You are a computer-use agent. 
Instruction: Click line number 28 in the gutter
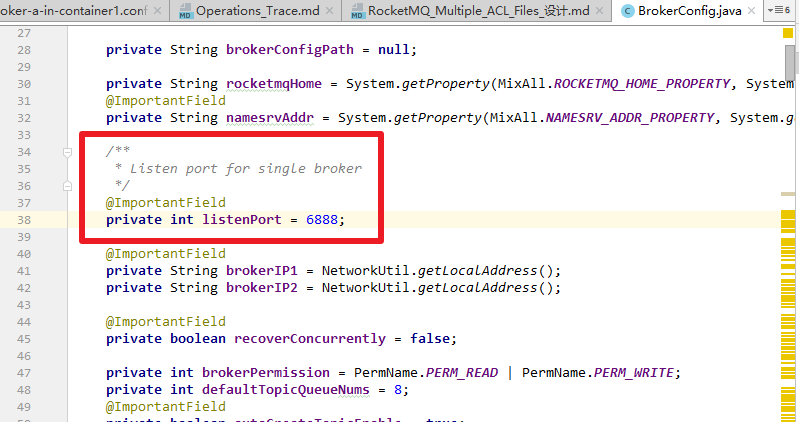24,50
